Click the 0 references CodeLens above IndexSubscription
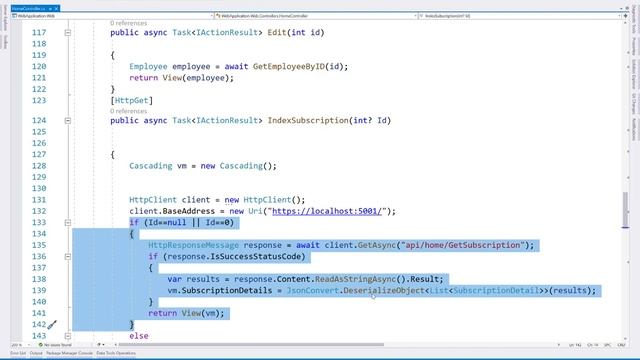The height and width of the screenshot is (360, 640). click(129, 111)
